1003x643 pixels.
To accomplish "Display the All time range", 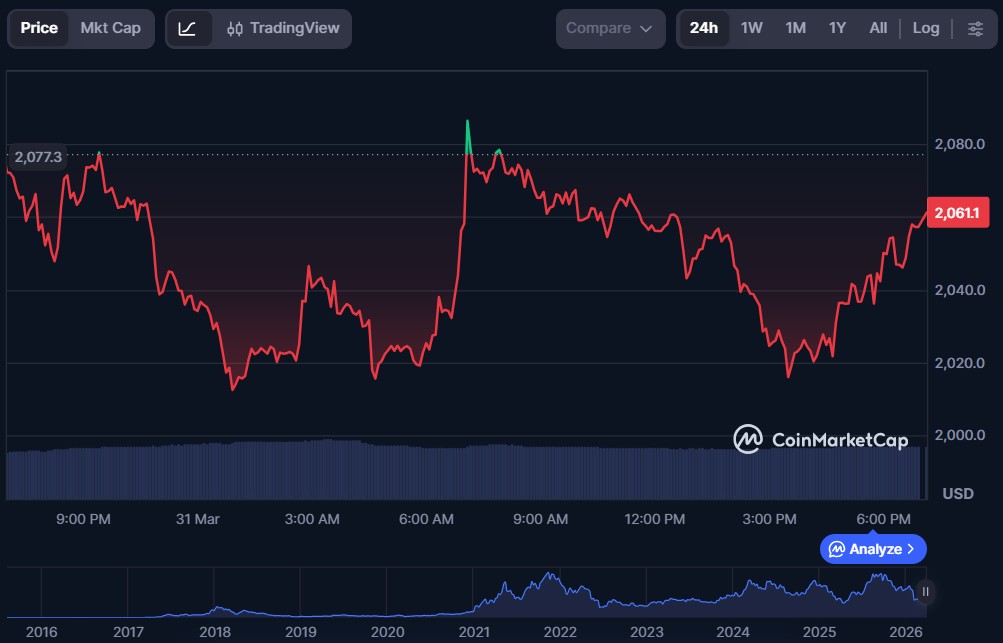I will tap(878, 29).
